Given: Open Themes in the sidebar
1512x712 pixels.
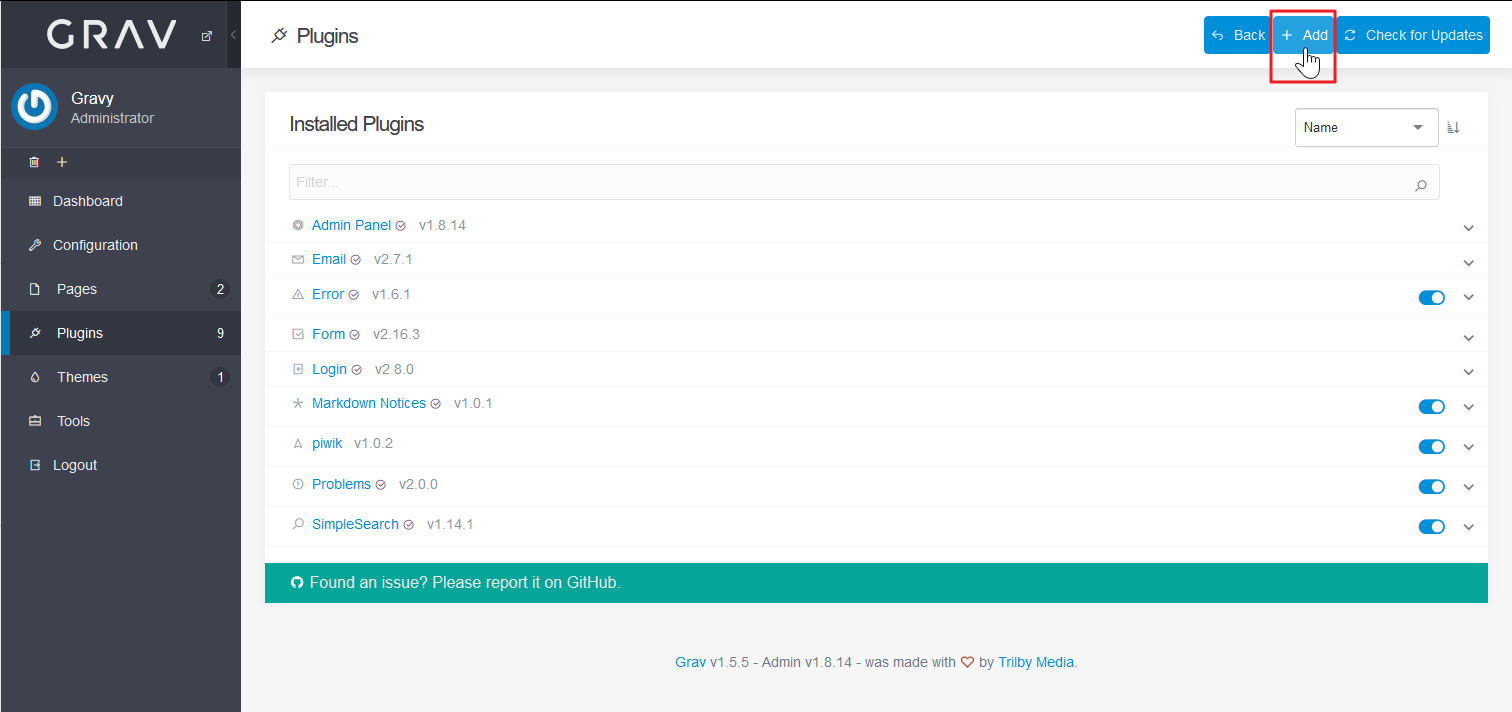Looking at the screenshot, I should [120, 377].
